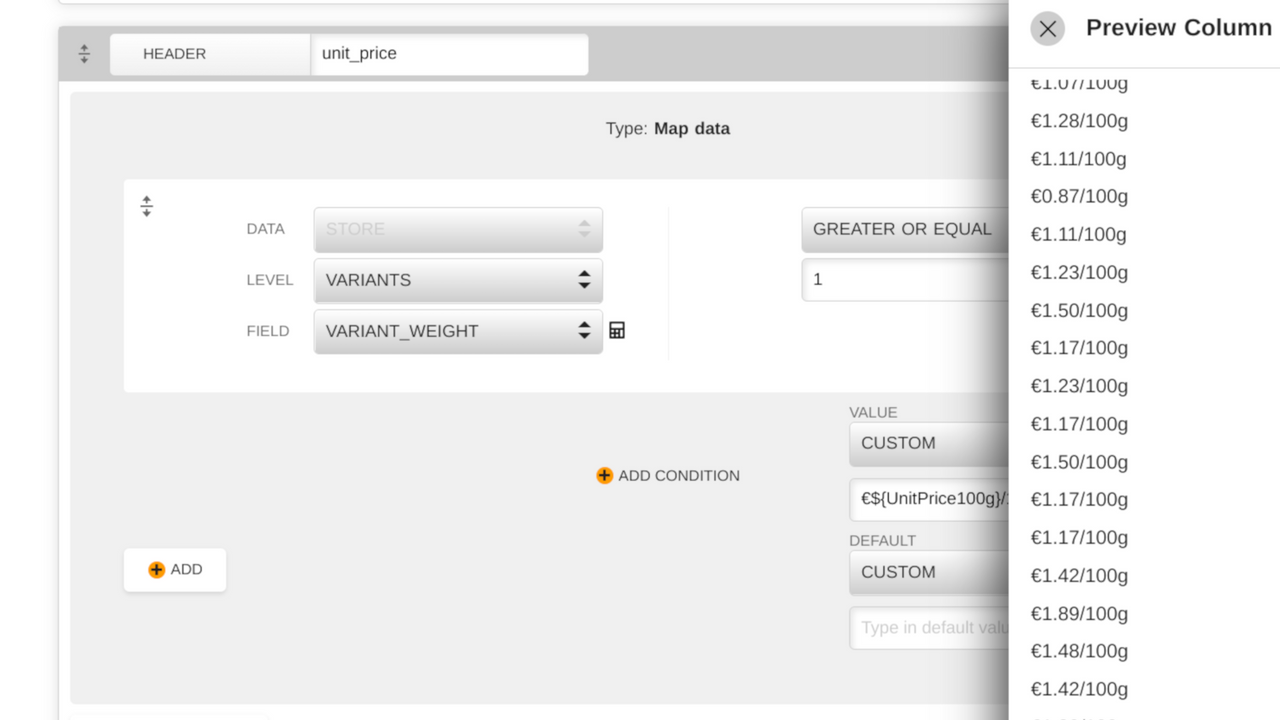This screenshot has height=720, width=1280.
Task: Open the VALUE CUSTOM dropdown
Action: point(930,443)
